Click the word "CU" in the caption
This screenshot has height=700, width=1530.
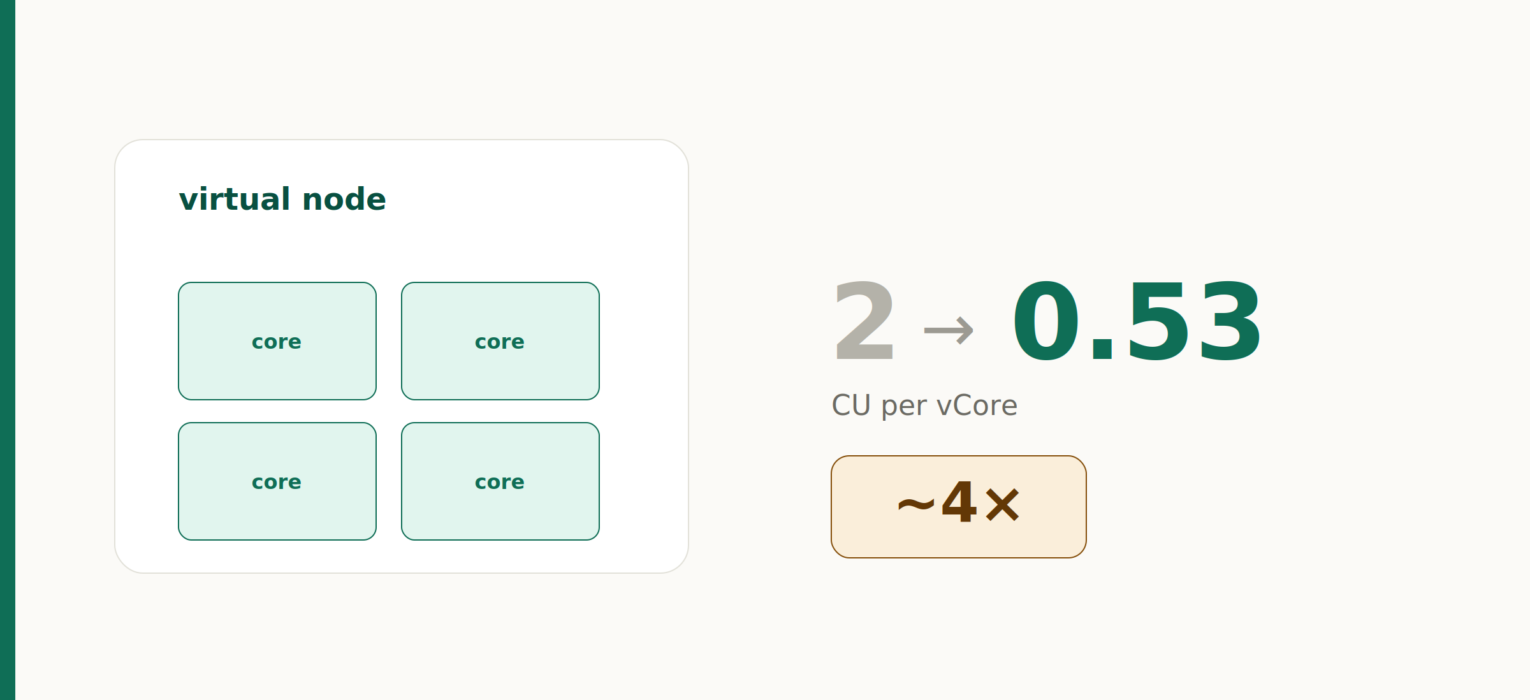point(852,405)
